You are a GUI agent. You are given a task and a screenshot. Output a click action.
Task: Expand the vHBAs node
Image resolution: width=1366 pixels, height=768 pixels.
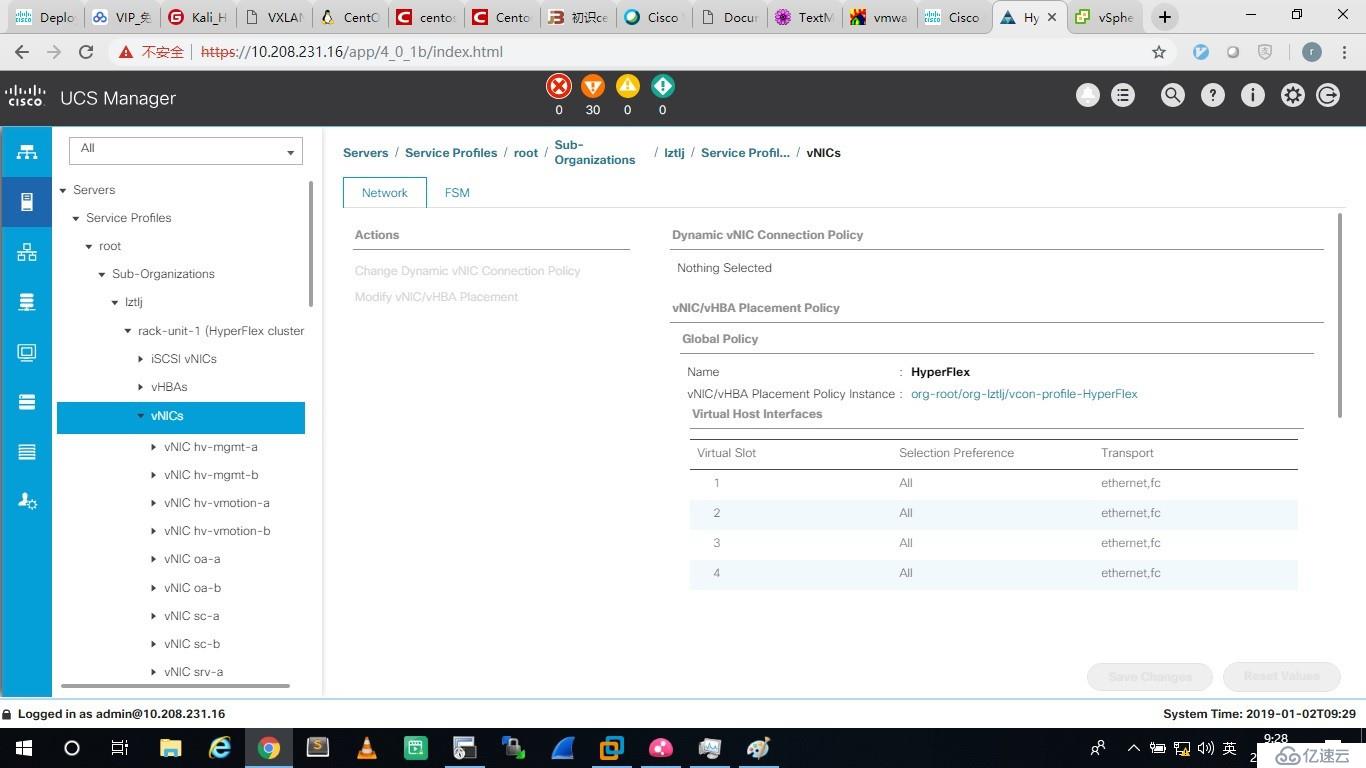click(141, 387)
